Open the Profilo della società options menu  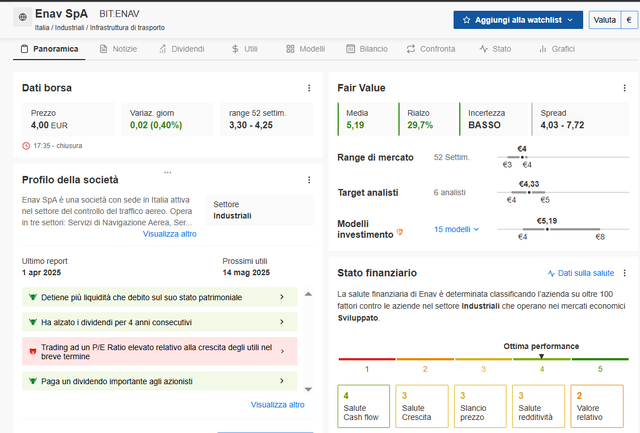(309, 180)
